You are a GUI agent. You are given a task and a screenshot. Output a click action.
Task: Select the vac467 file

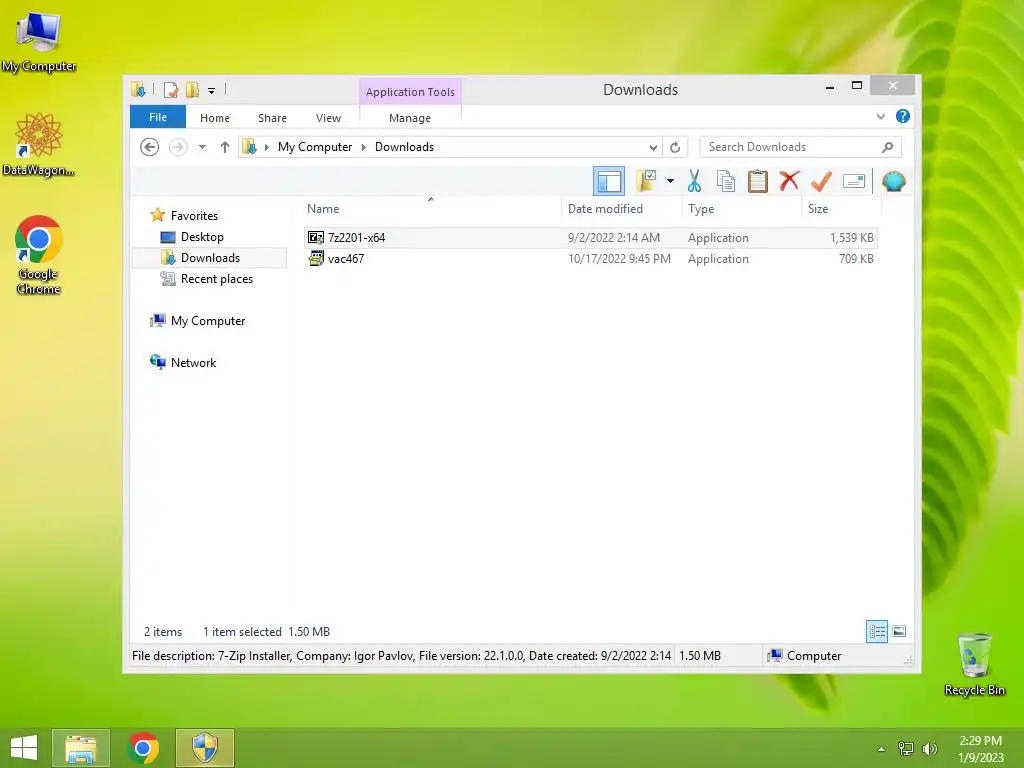(591, 259)
